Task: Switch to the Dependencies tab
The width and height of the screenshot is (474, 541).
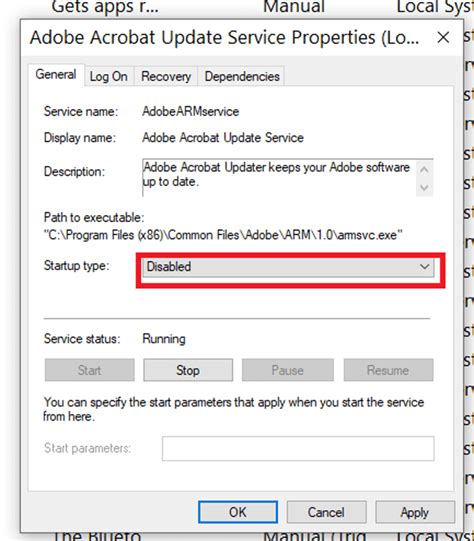Action: tap(242, 76)
